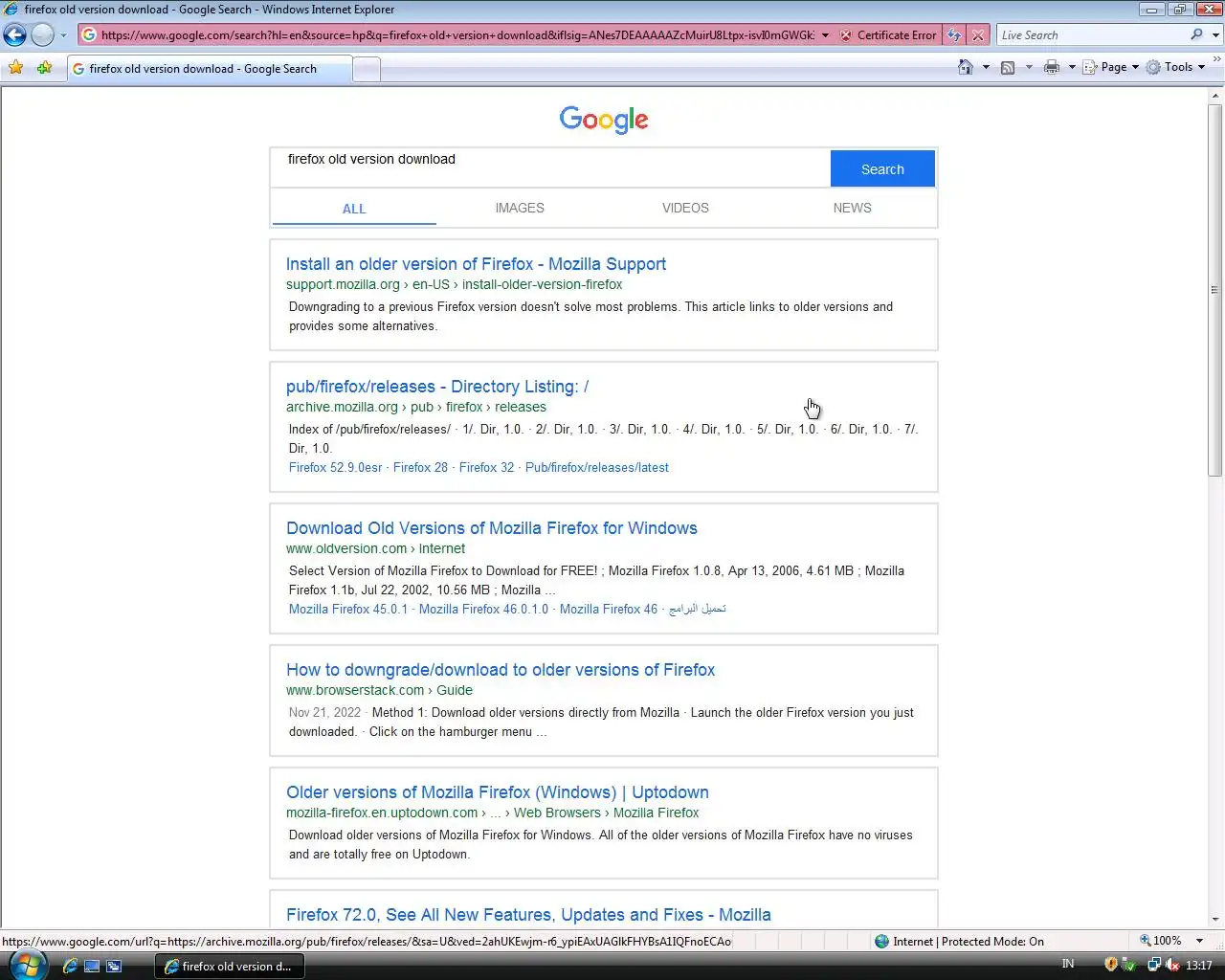Image resolution: width=1225 pixels, height=980 pixels.
Task: Expand the address bar autocomplete dropdown arrow
Action: 825,35
